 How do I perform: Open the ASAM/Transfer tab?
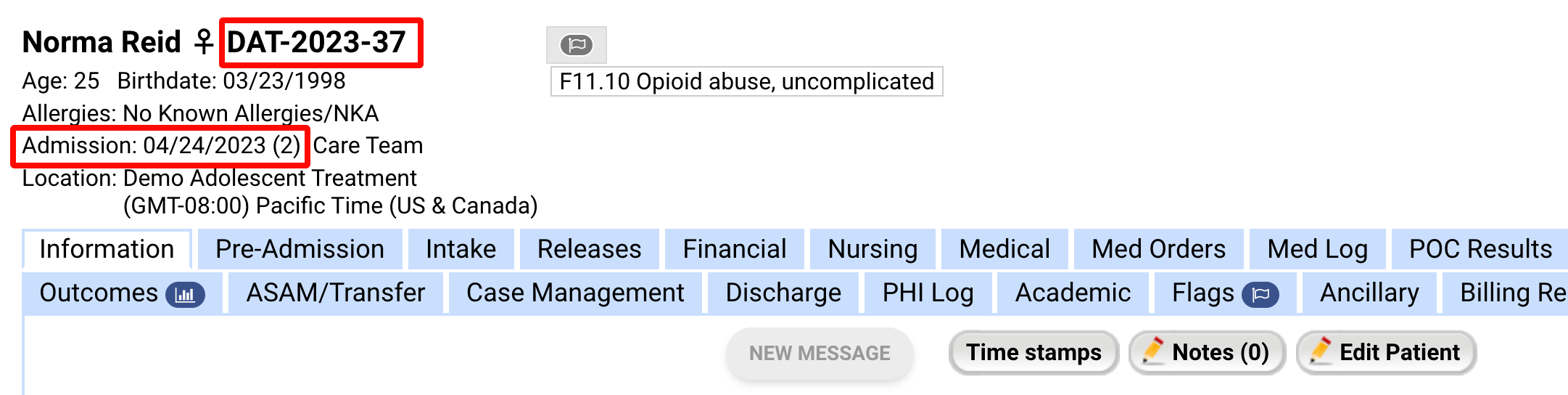point(336,293)
